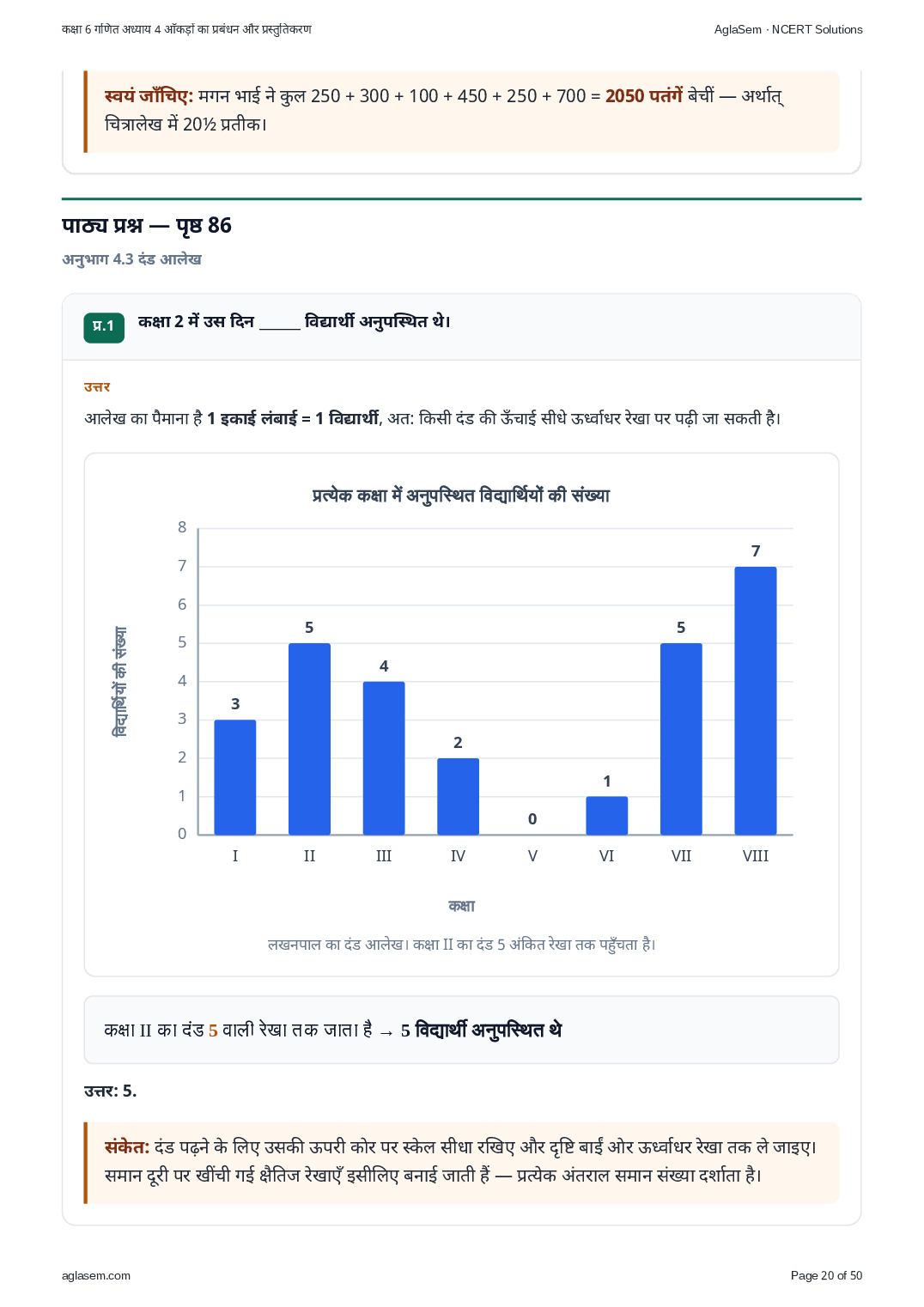Image resolution: width=924 pixels, height=1307 pixels.
Task: Click the bar for class II
Action: tap(309, 739)
